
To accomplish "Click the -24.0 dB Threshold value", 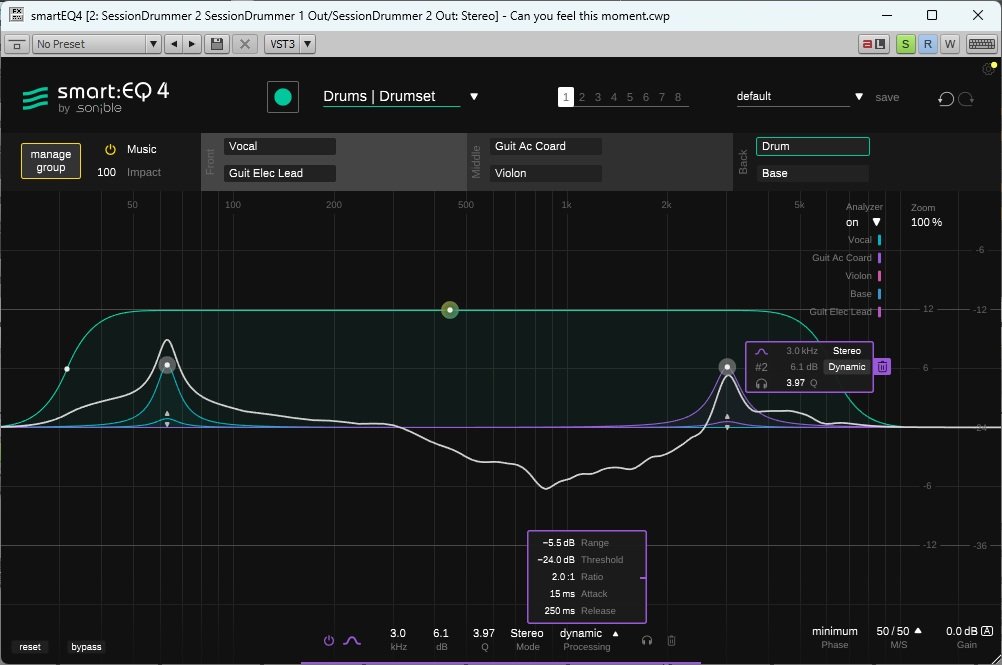I will pos(555,559).
